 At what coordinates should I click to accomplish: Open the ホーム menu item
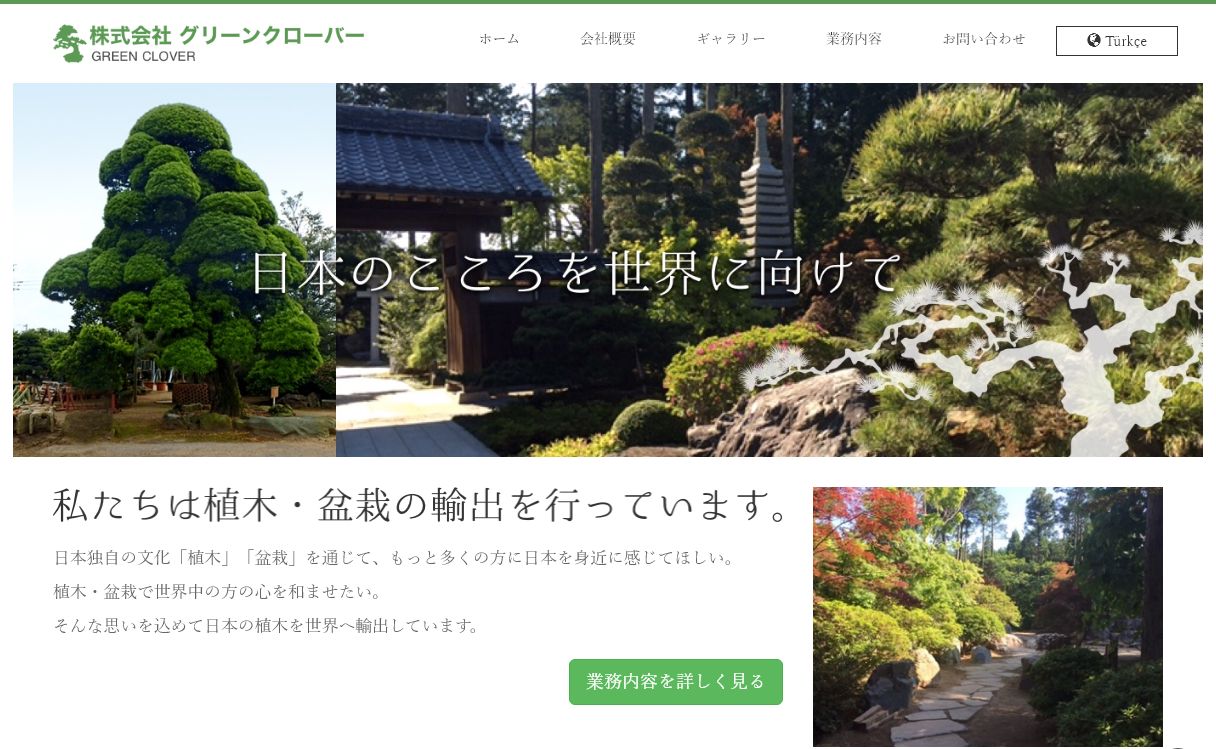(x=499, y=39)
